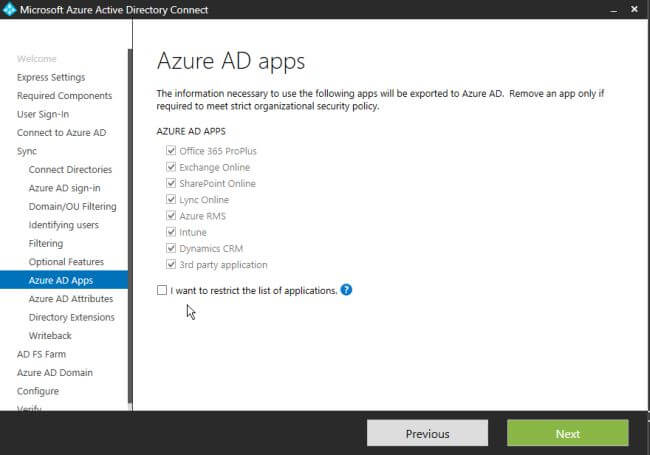Open the Welcome step in sidebar
Screen dimensions: 650x455
pos(36,59)
